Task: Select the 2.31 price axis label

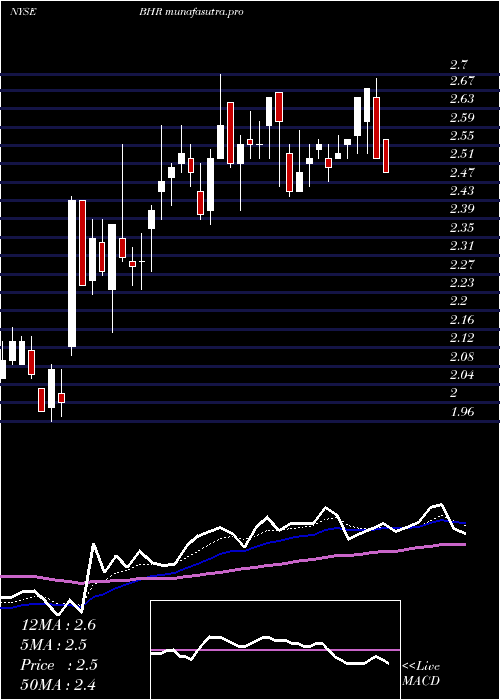Action: [x=462, y=246]
